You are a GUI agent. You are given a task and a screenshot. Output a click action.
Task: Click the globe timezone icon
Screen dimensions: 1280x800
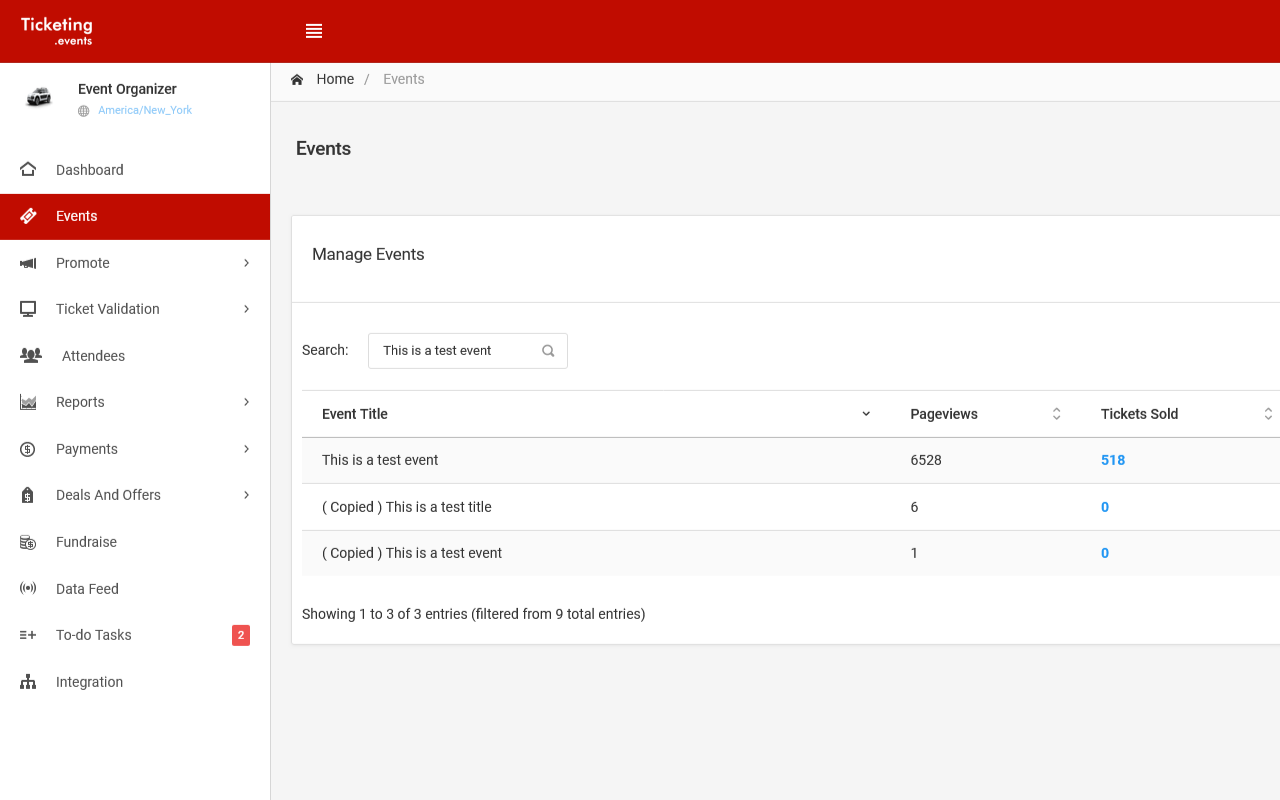[84, 111]
